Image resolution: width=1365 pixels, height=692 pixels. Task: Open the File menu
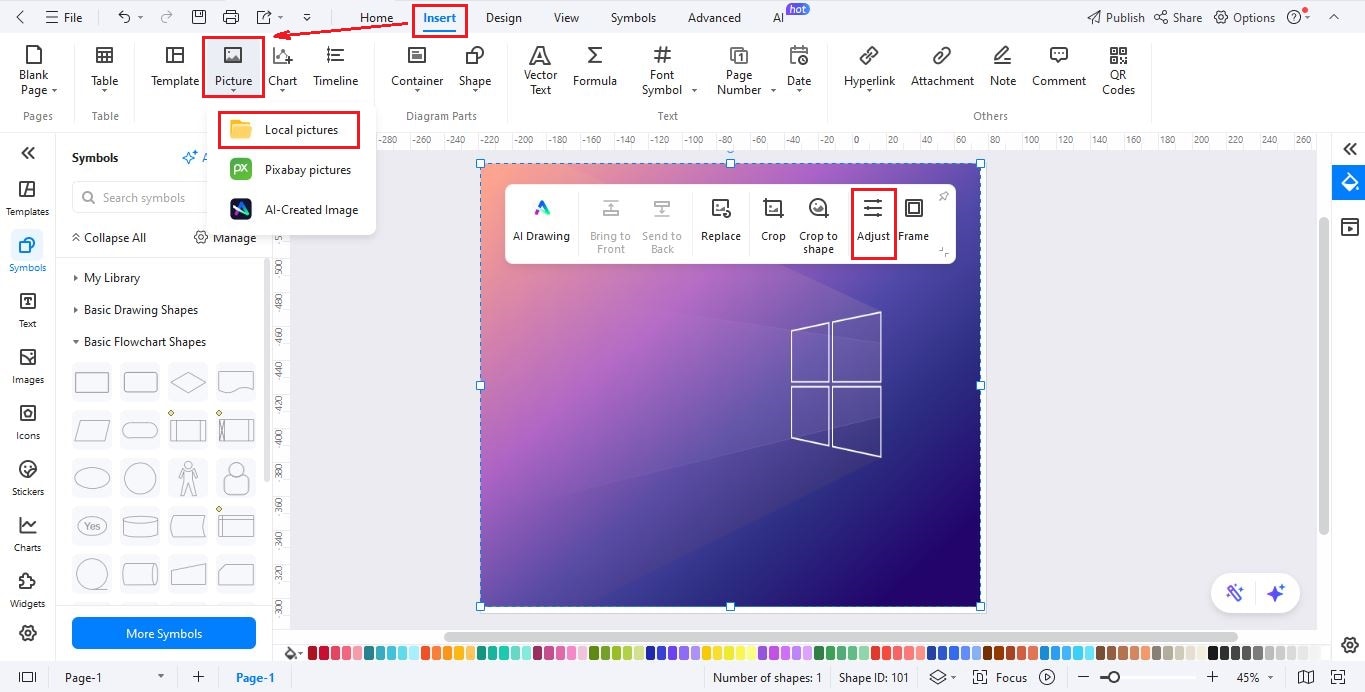[64, 18]
